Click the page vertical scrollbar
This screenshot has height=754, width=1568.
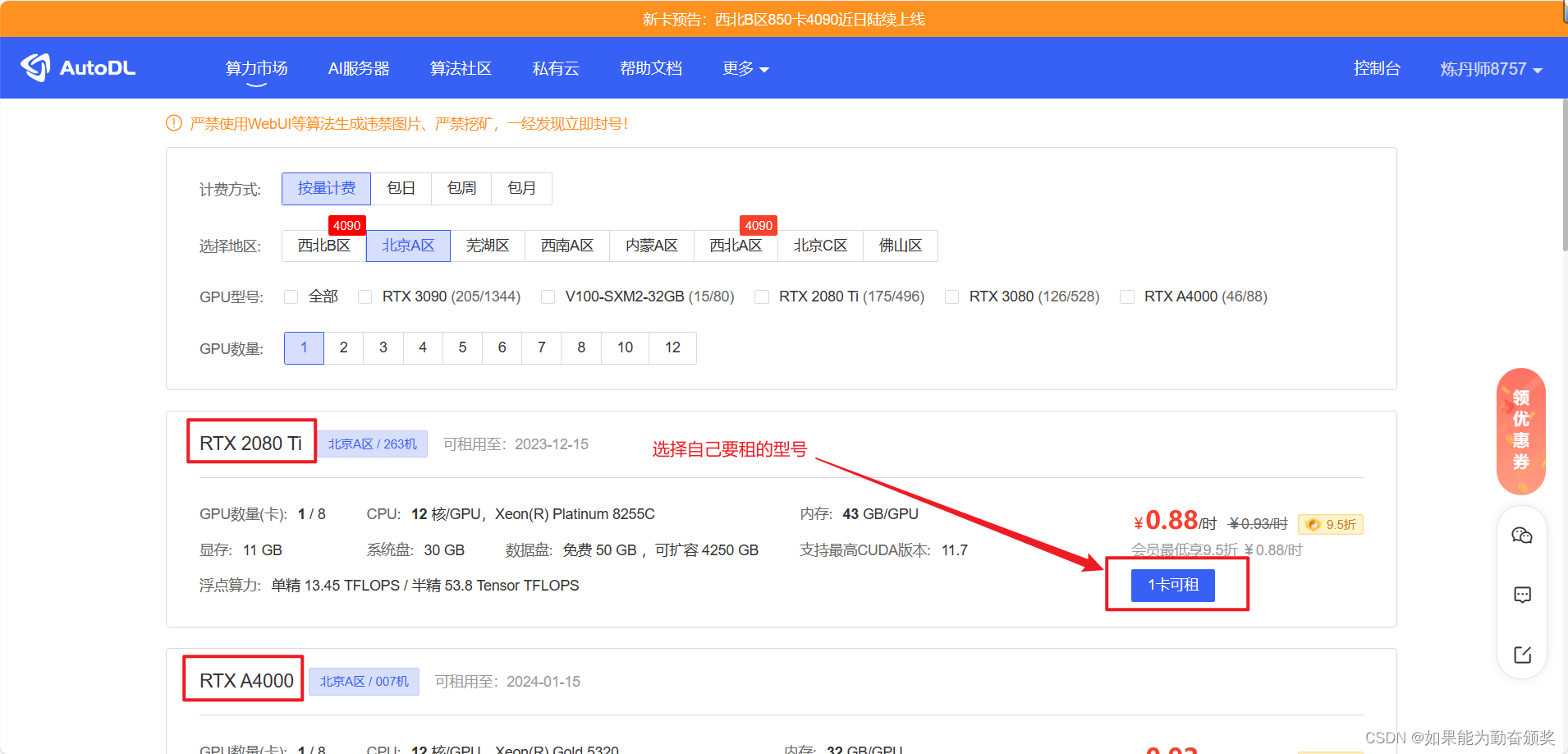tap(1564, 174)
